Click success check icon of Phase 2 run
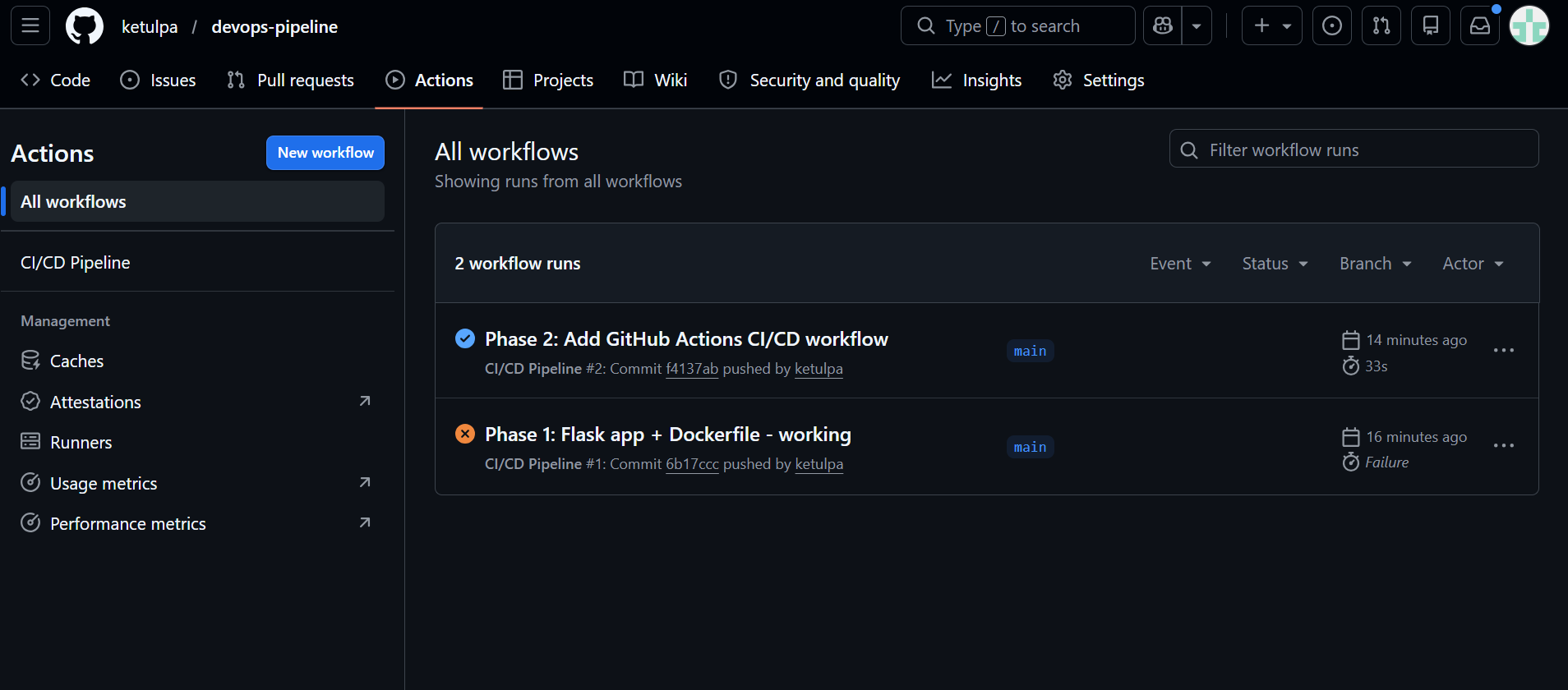Viewport: 1568px width, 690px height. tap(465, 338)
